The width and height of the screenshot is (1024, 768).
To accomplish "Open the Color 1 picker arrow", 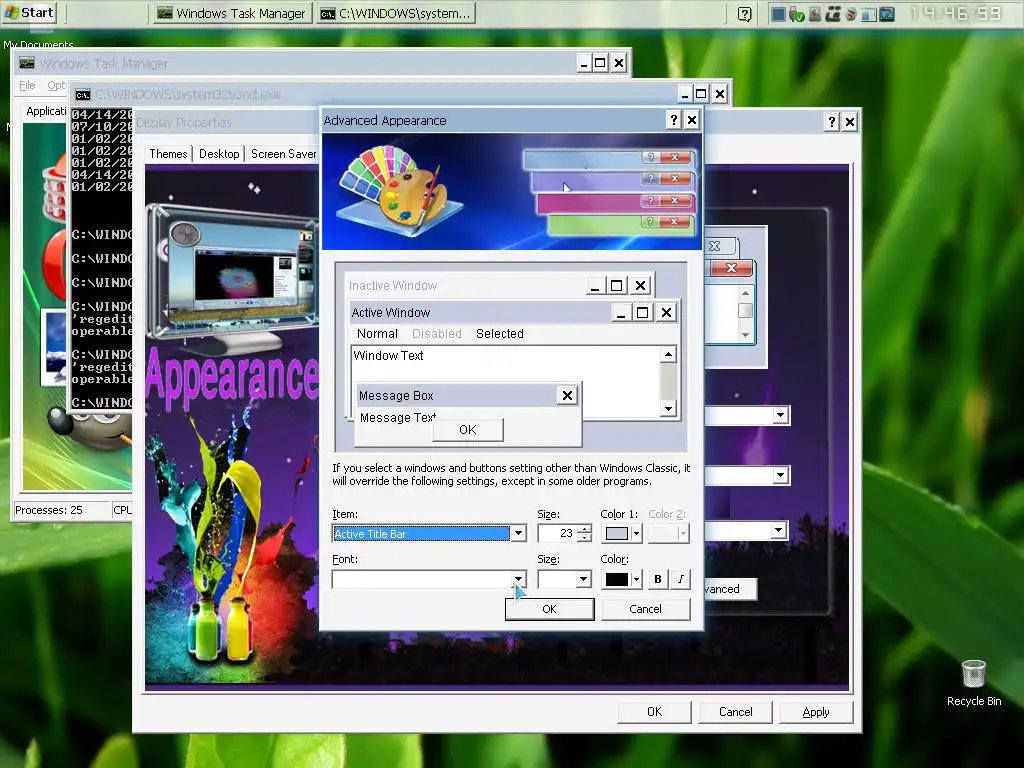I will pos(636,534).
